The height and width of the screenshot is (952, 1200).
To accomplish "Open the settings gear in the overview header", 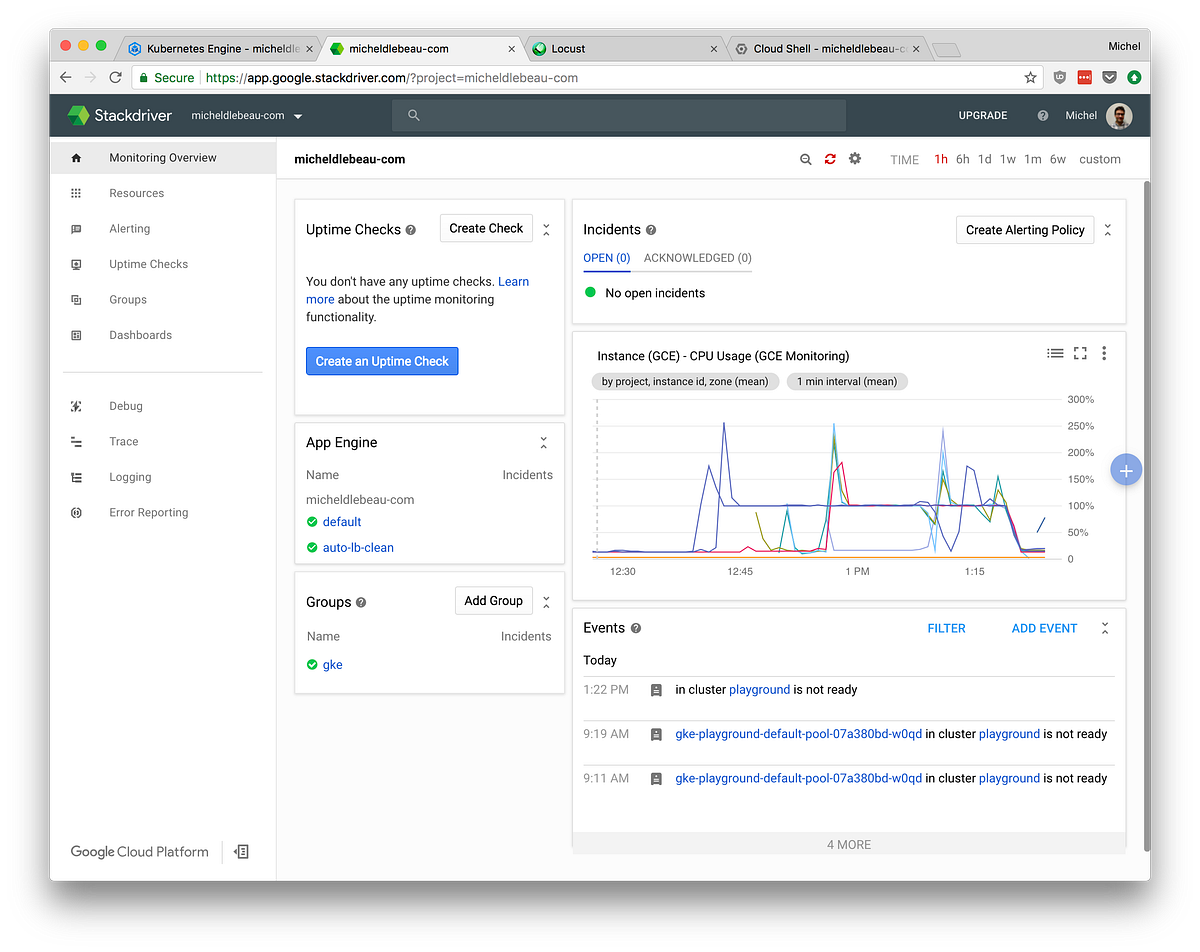I will tap(855, 158).
